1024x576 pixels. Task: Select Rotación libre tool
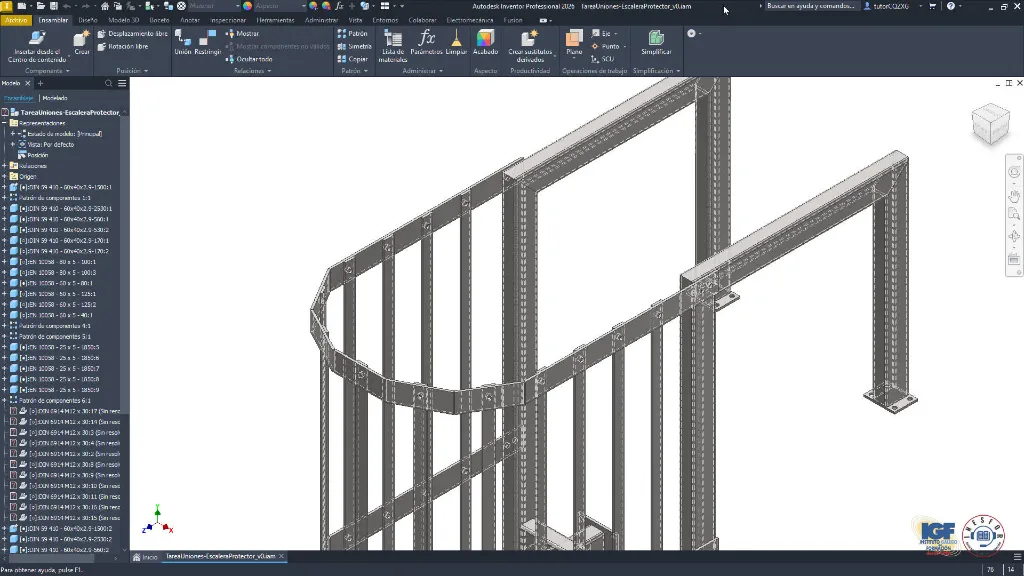[123, 46]
